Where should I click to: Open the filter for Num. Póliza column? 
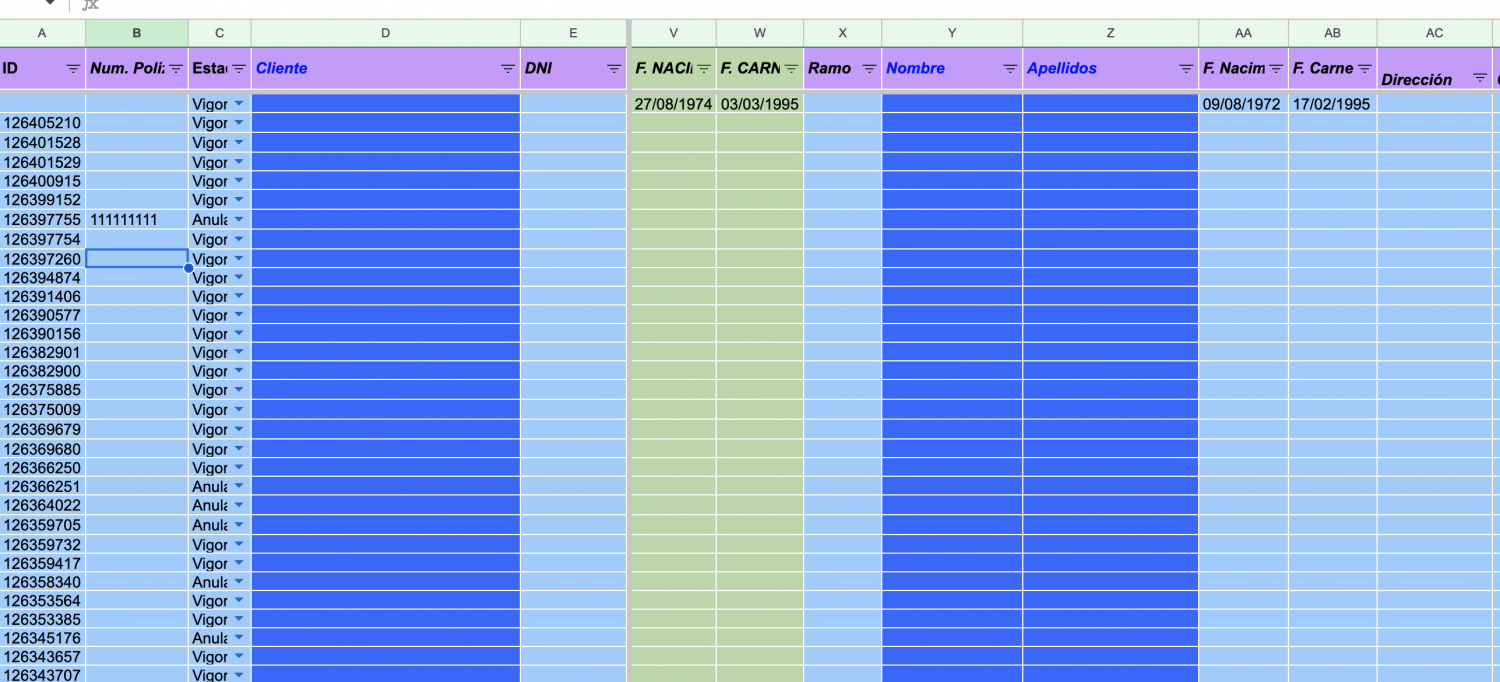[x=176, y=69]
